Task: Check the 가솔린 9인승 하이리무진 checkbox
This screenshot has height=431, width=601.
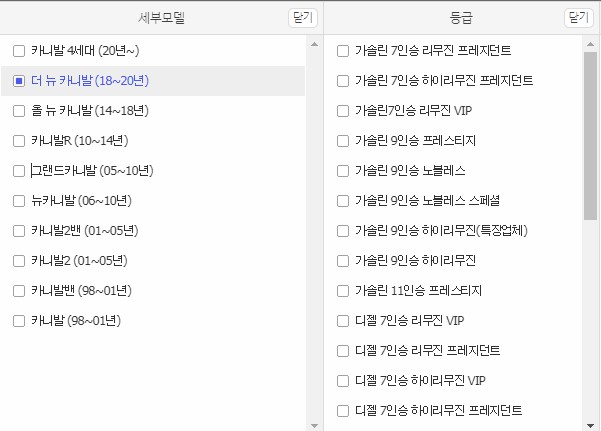Action: click(x=343, y=261)
